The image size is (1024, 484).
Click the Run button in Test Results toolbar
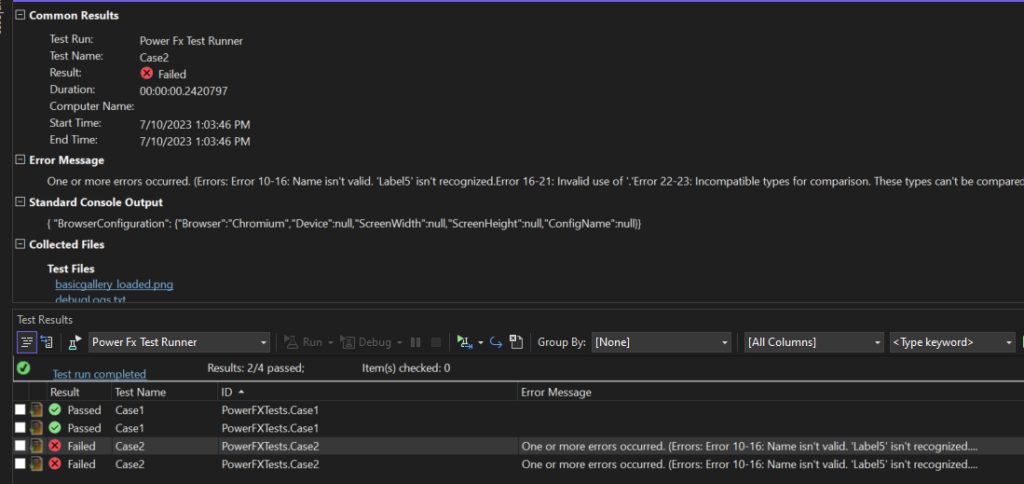[303, 342]
